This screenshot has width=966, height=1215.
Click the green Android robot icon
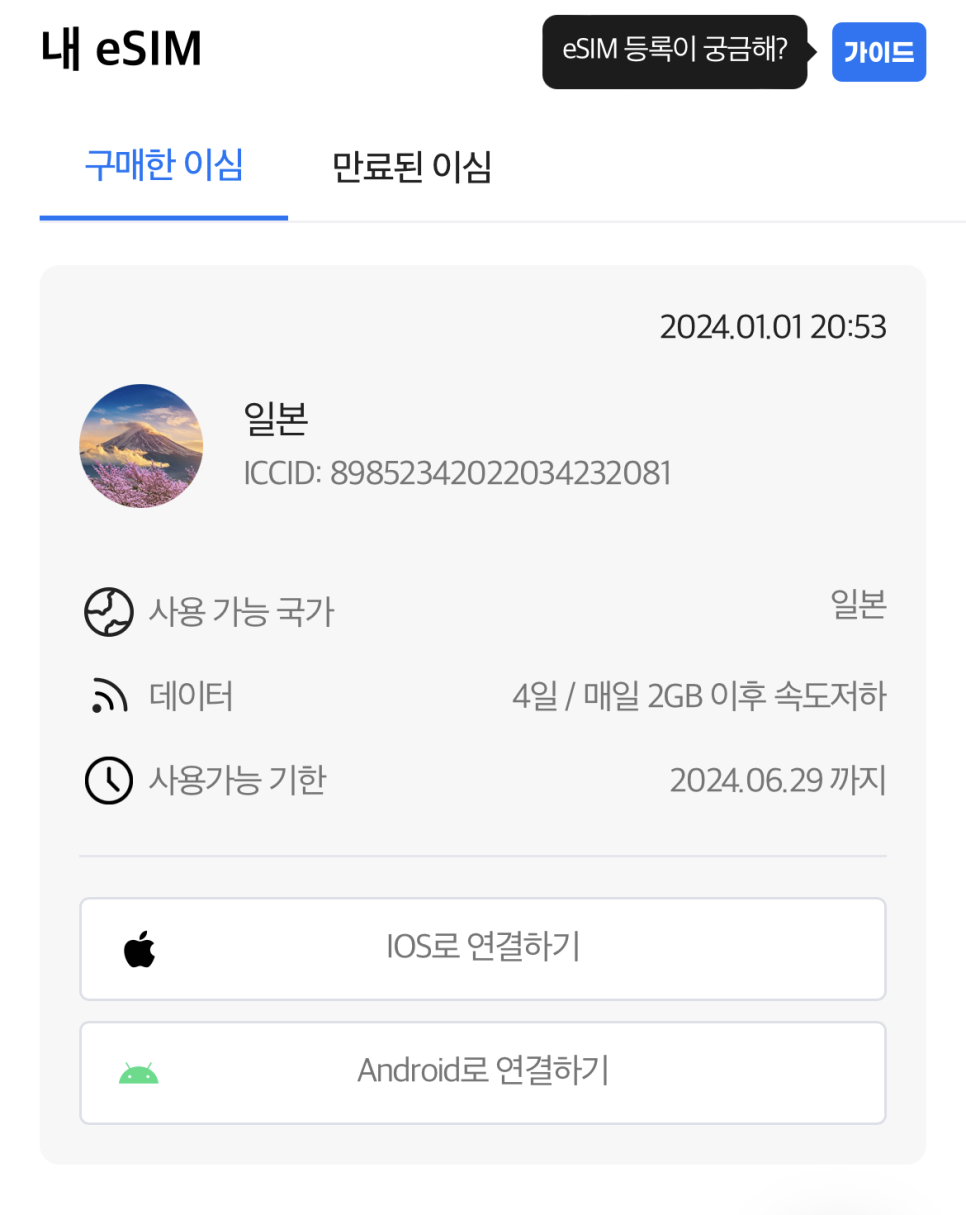139,1072
